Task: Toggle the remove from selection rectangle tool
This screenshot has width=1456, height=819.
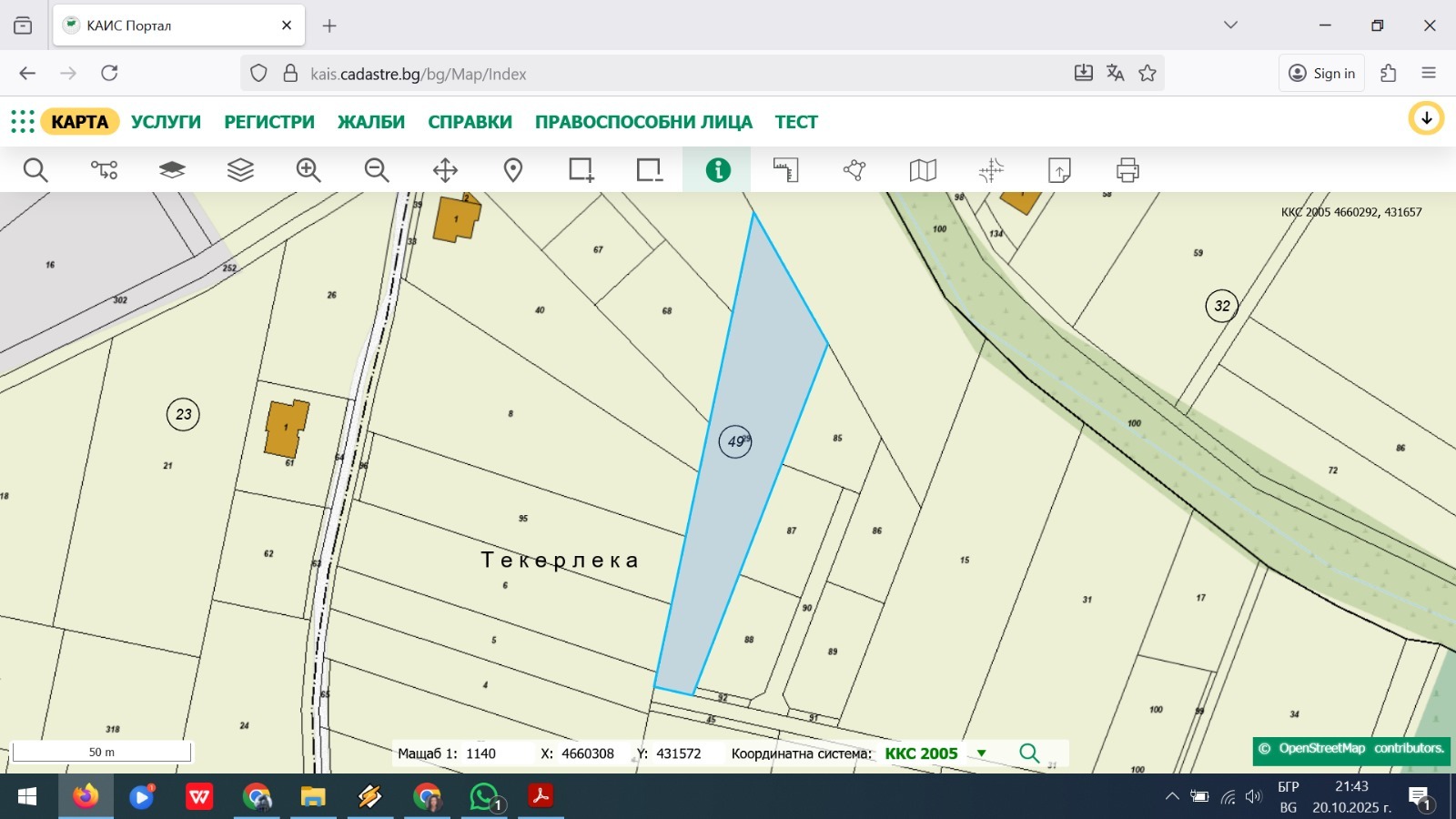Action: click(650, 170)
